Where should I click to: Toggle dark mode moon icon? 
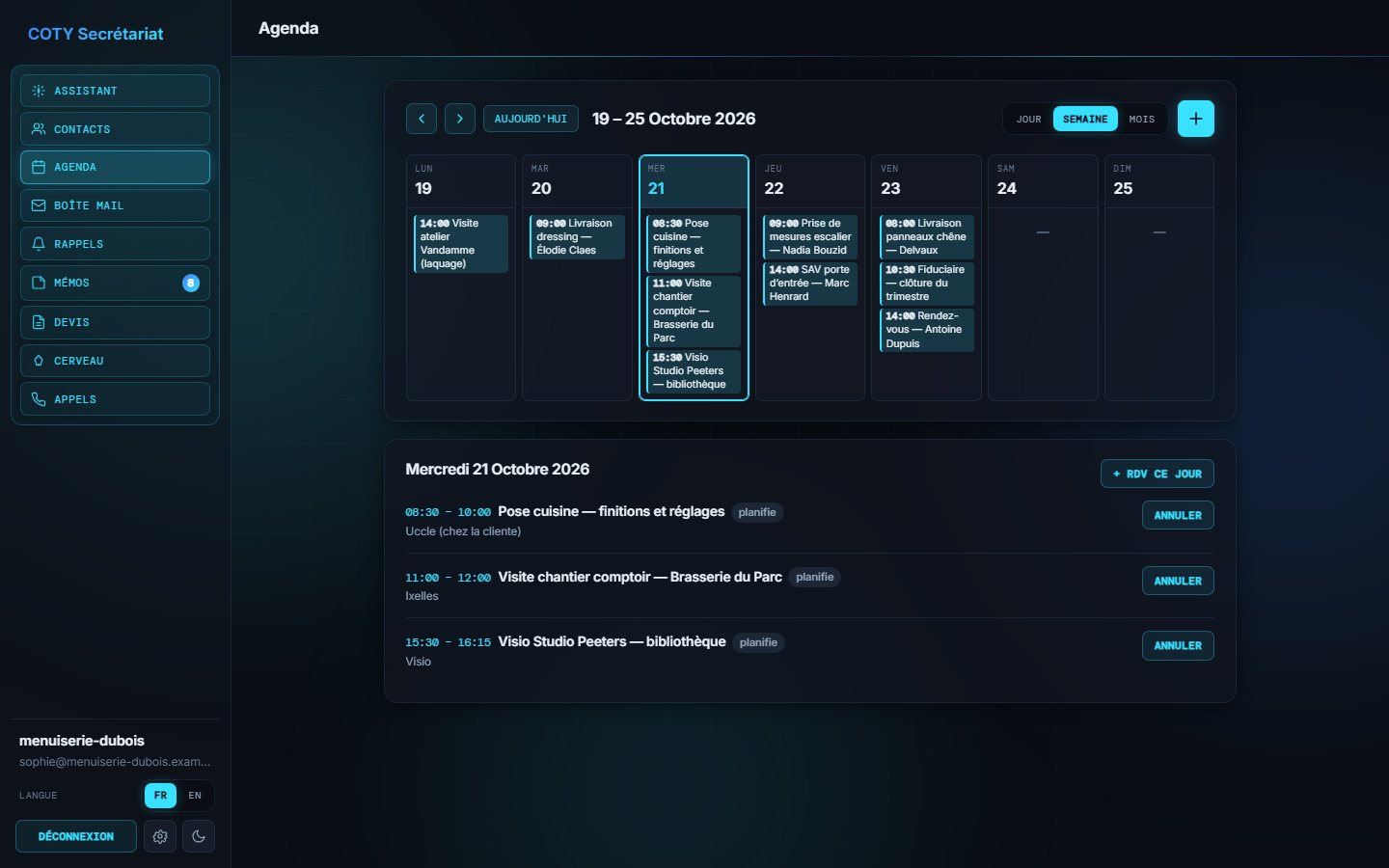pyautogui.click(x=199, y=836)
